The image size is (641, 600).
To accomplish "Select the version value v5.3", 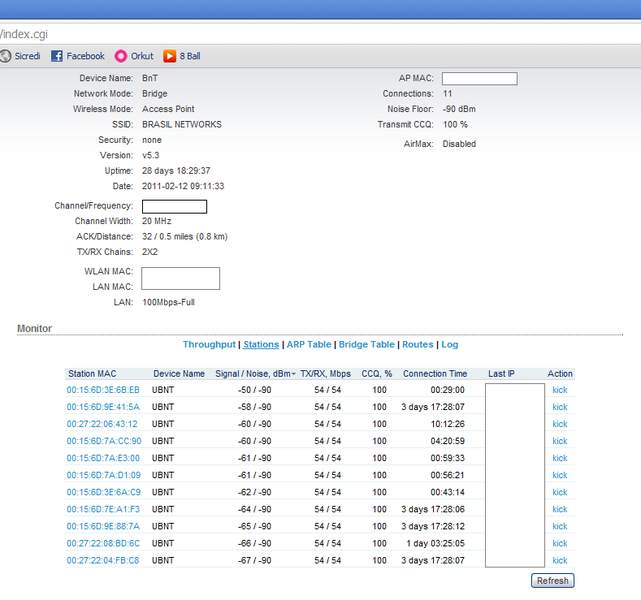I will tap(150, 155).
